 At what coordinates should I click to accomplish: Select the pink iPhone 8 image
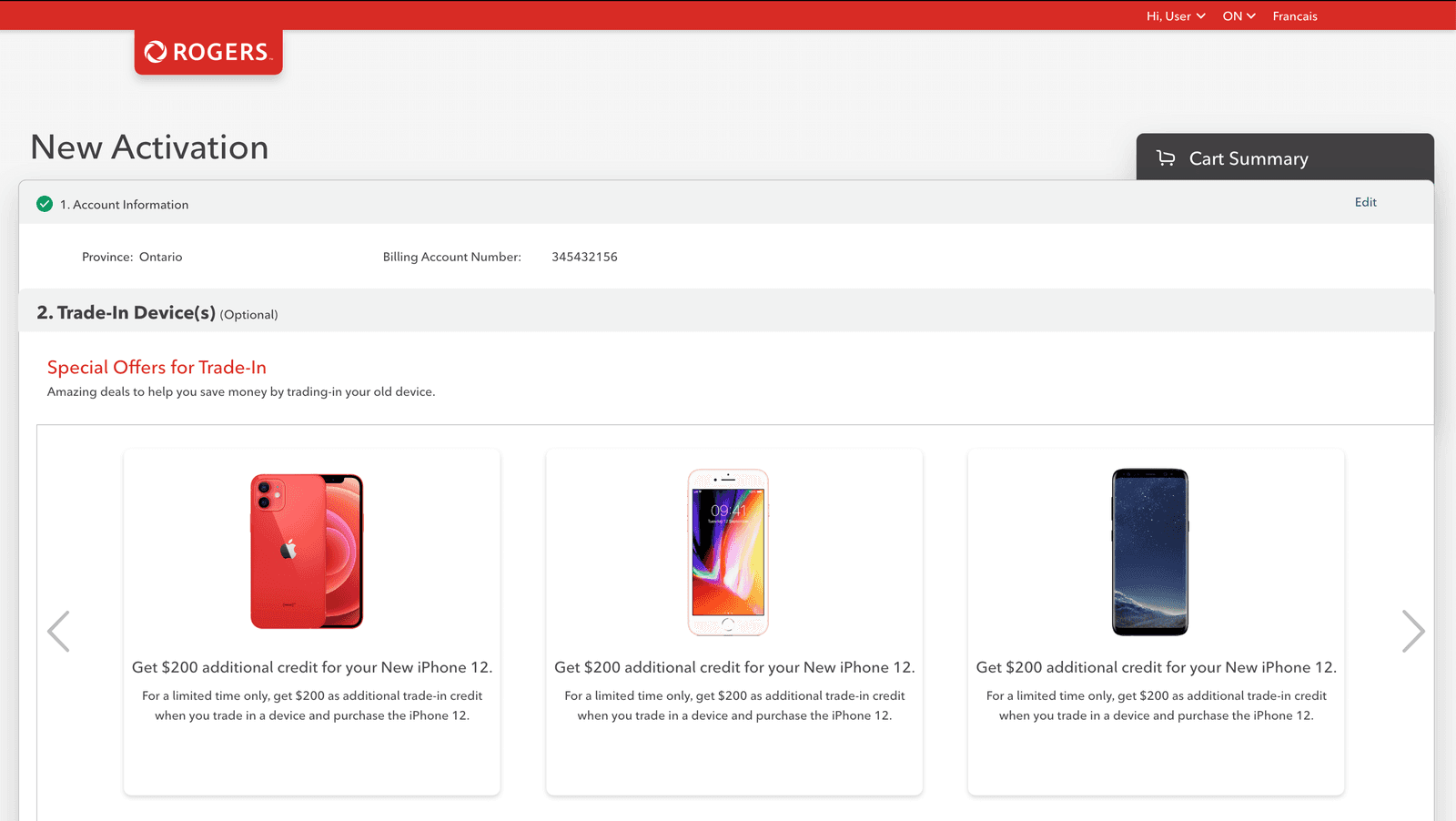click(728, 552)
